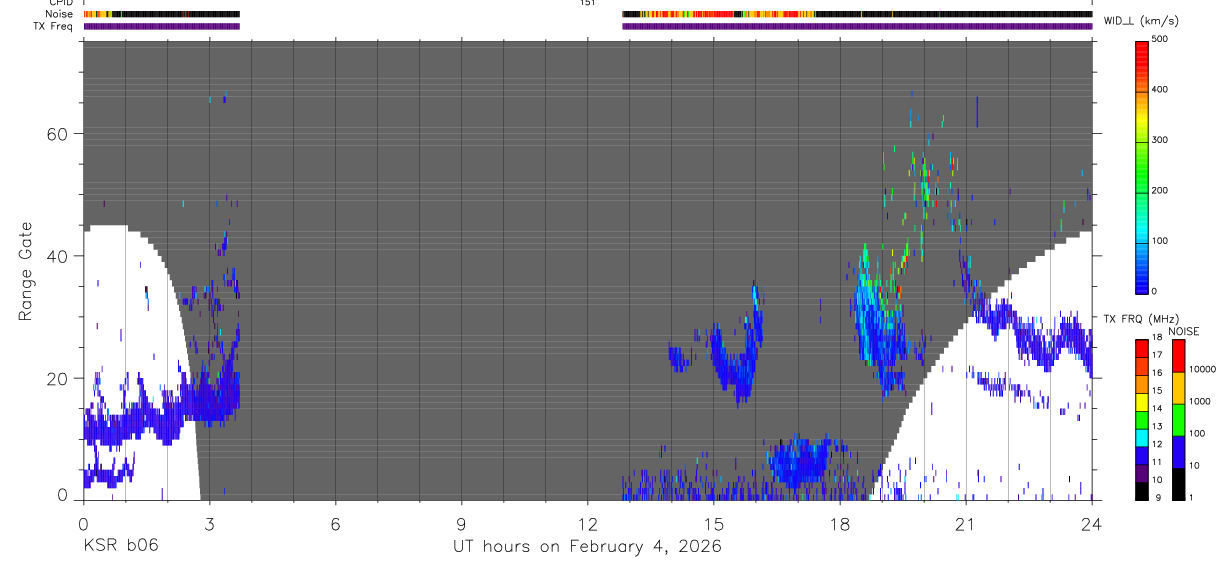Click the afternoon Noise strip after 13 UT
This screenshot has height=567, width=1228.
coord(857,14)
